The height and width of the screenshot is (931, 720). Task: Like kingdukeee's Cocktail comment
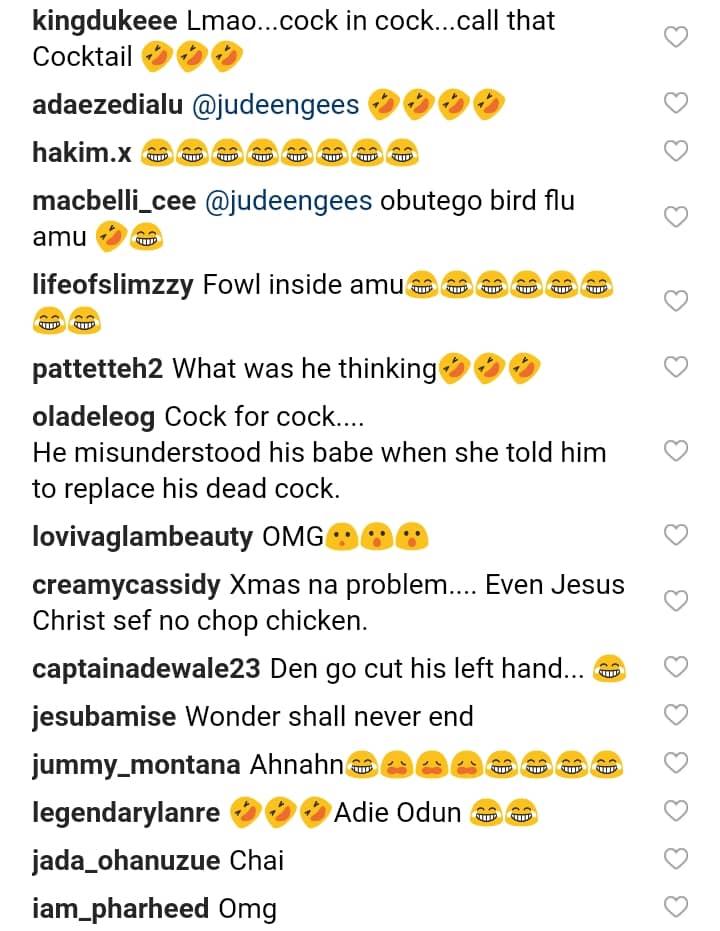pyautogui.click(x=677, y=38)
